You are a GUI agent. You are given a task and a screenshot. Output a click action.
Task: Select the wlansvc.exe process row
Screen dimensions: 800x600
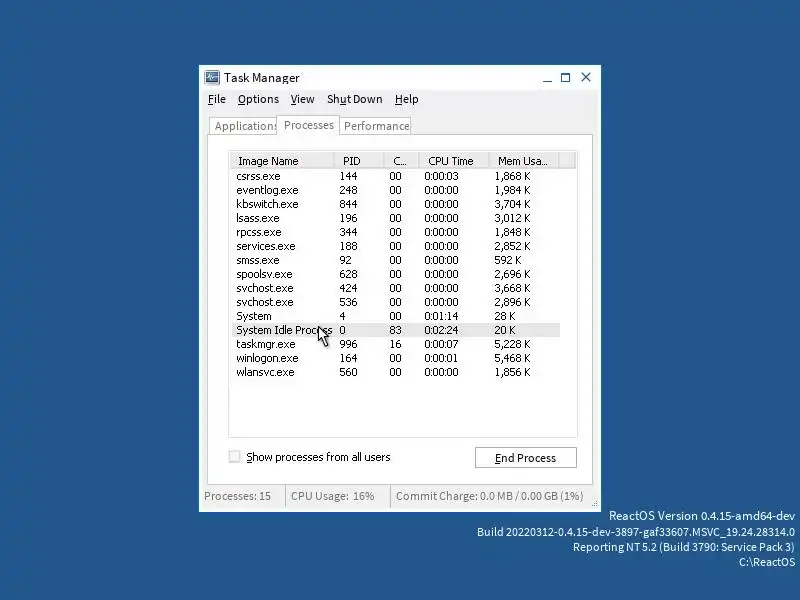pos(395,372)
